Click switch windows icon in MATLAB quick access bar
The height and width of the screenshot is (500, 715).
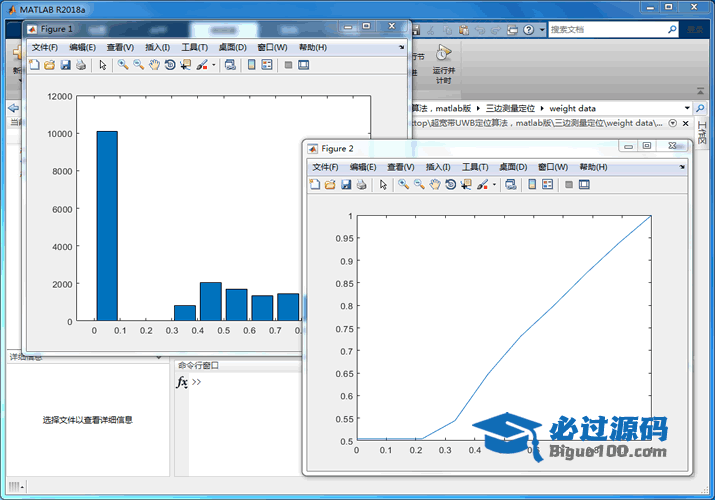coord(513,30)
